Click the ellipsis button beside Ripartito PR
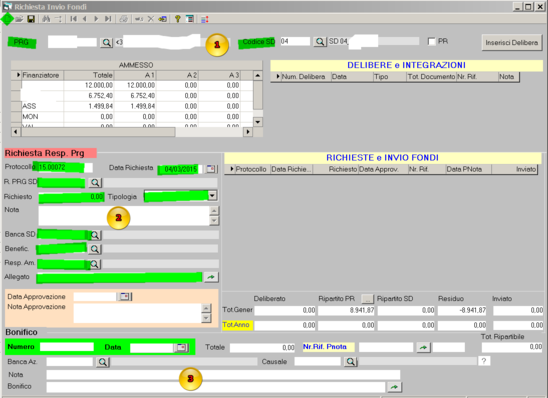The image size is (548, 398). click(x=367, y=299)
